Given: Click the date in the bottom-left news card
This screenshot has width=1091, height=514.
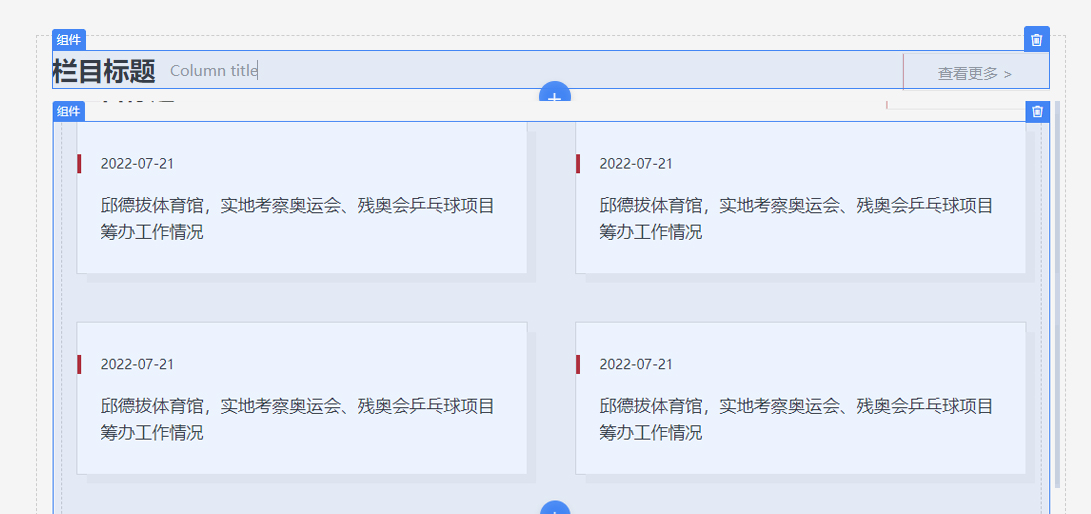Looking at the screenshot, I should (x=137, y=364).
